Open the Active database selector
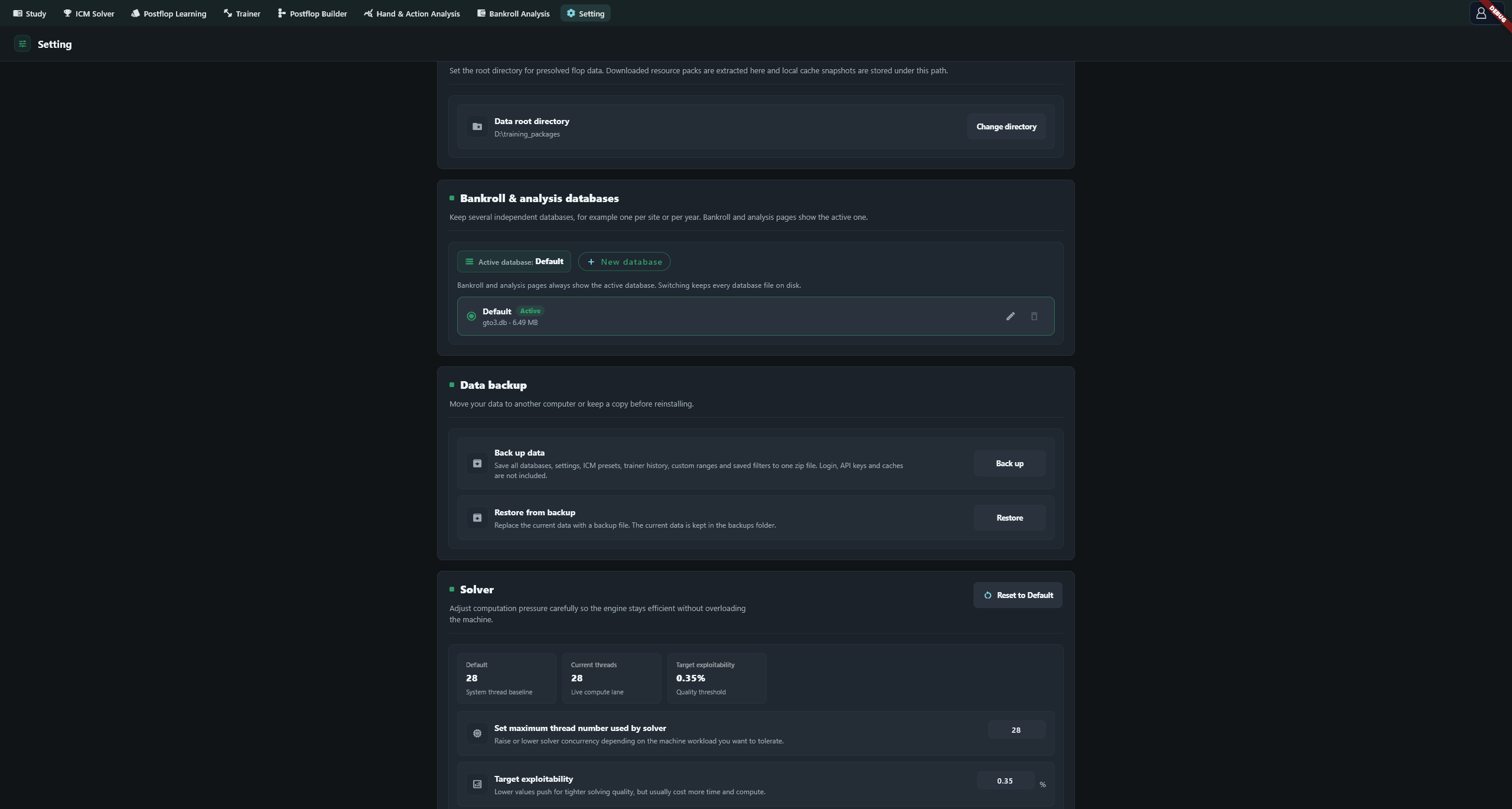The width and height of the screenshot is (1512, 809). (x=514, y=262)
